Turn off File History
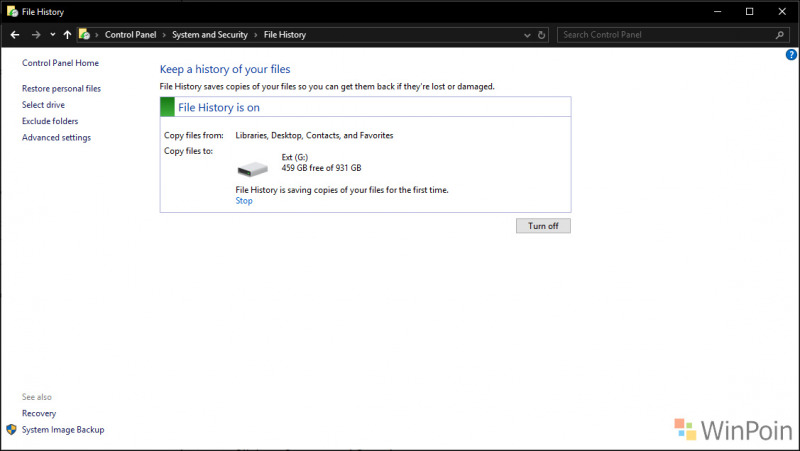This screenshot has width=800, height=451. click(x=543, y=226)
